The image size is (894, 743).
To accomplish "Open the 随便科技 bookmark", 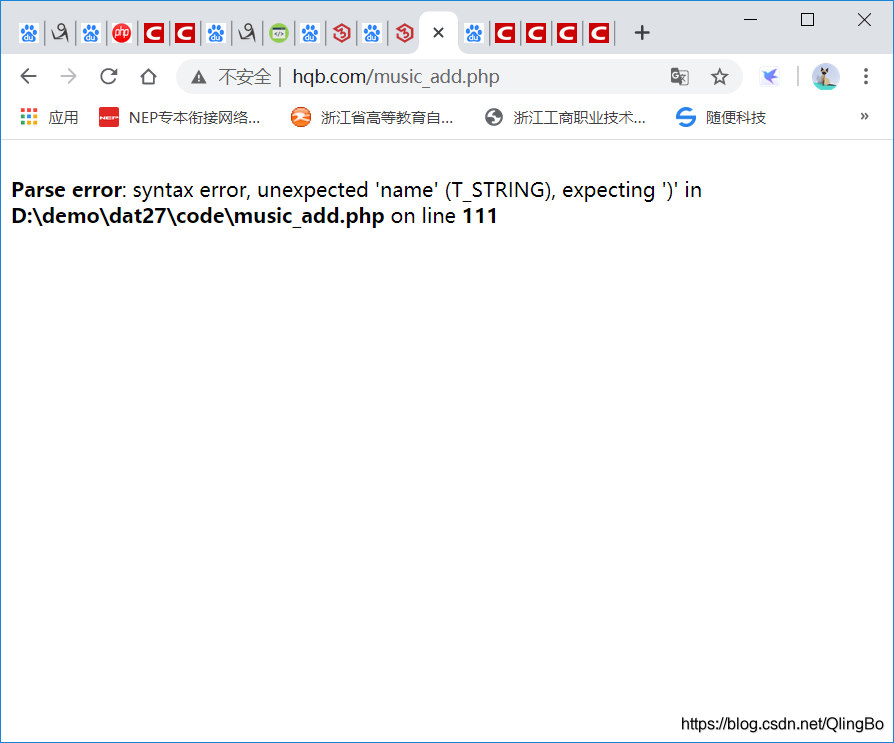I will tap(721, 117).
